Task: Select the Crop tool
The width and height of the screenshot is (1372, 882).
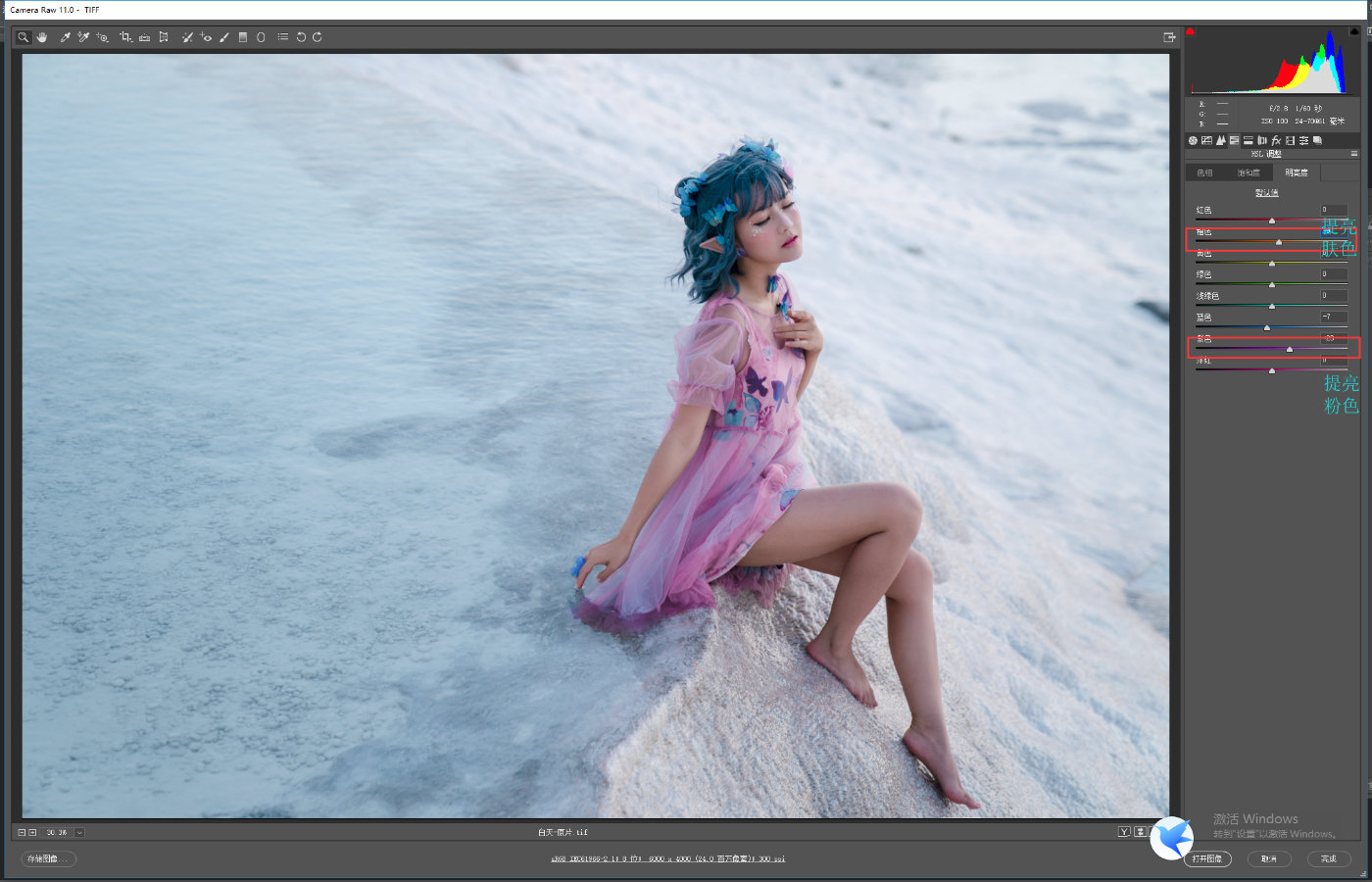Action: pos(125,37)
